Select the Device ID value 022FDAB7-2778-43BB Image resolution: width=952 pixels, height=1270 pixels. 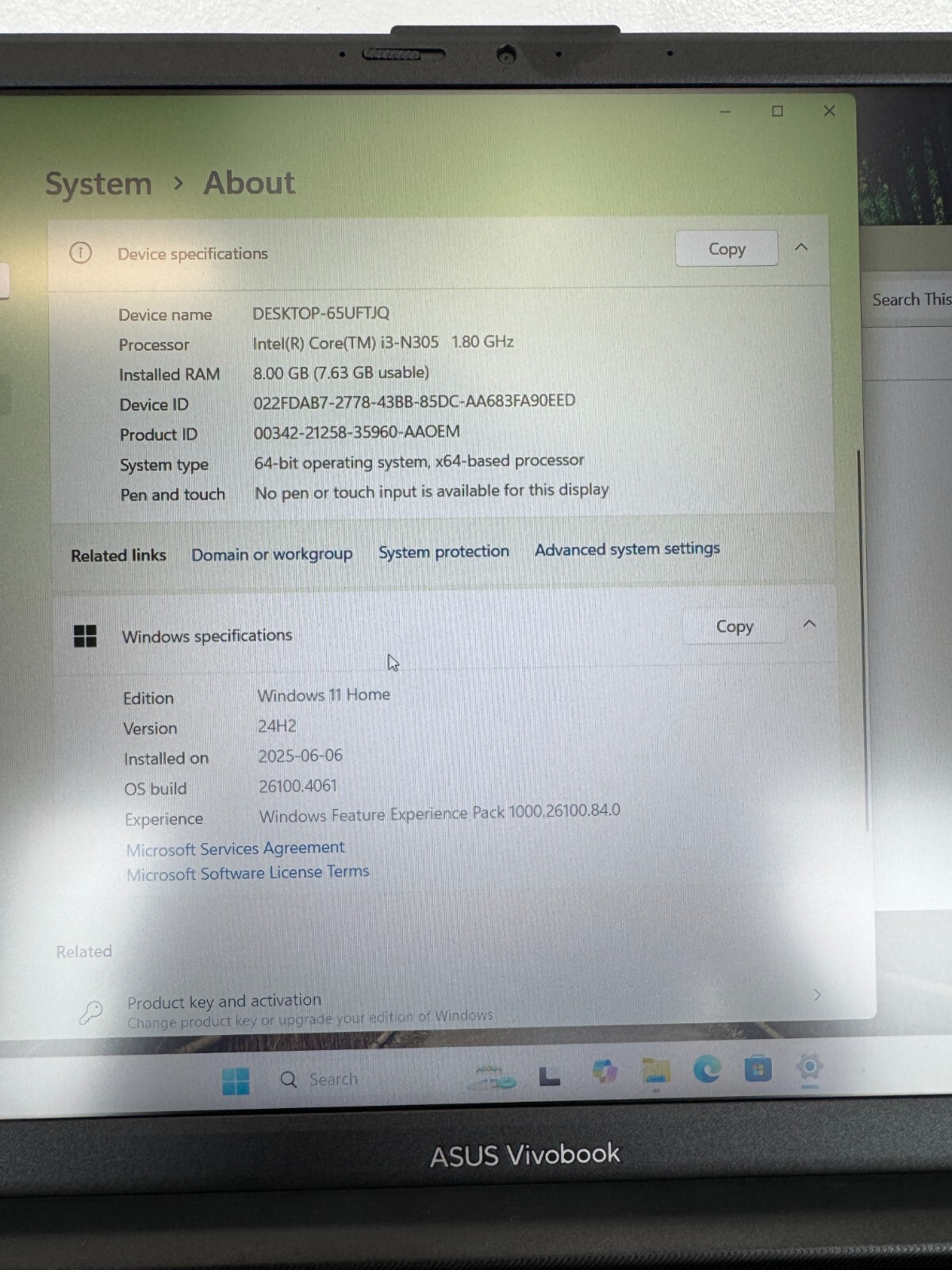click(414, 401)
